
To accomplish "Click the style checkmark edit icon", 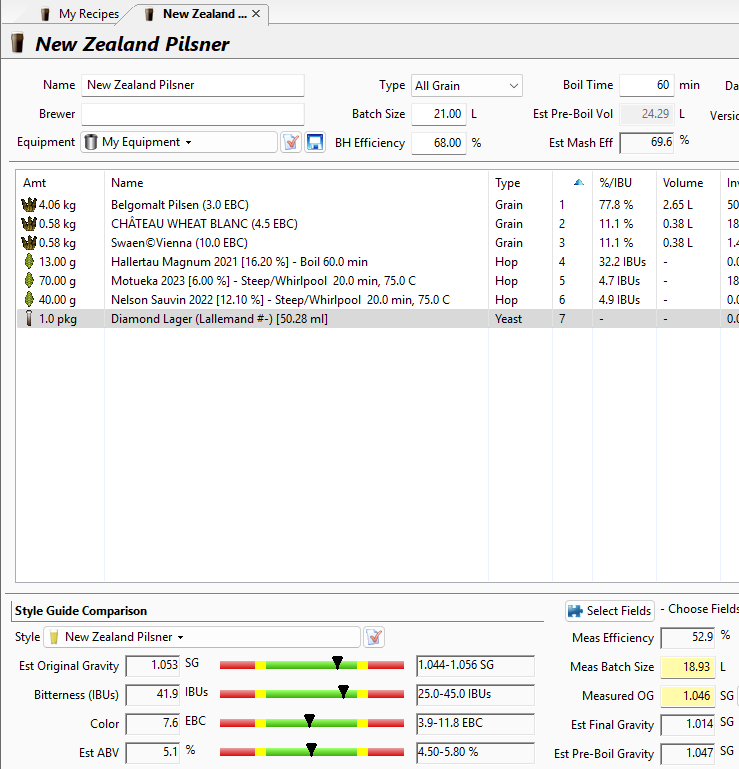I will [x=374, y=637].
